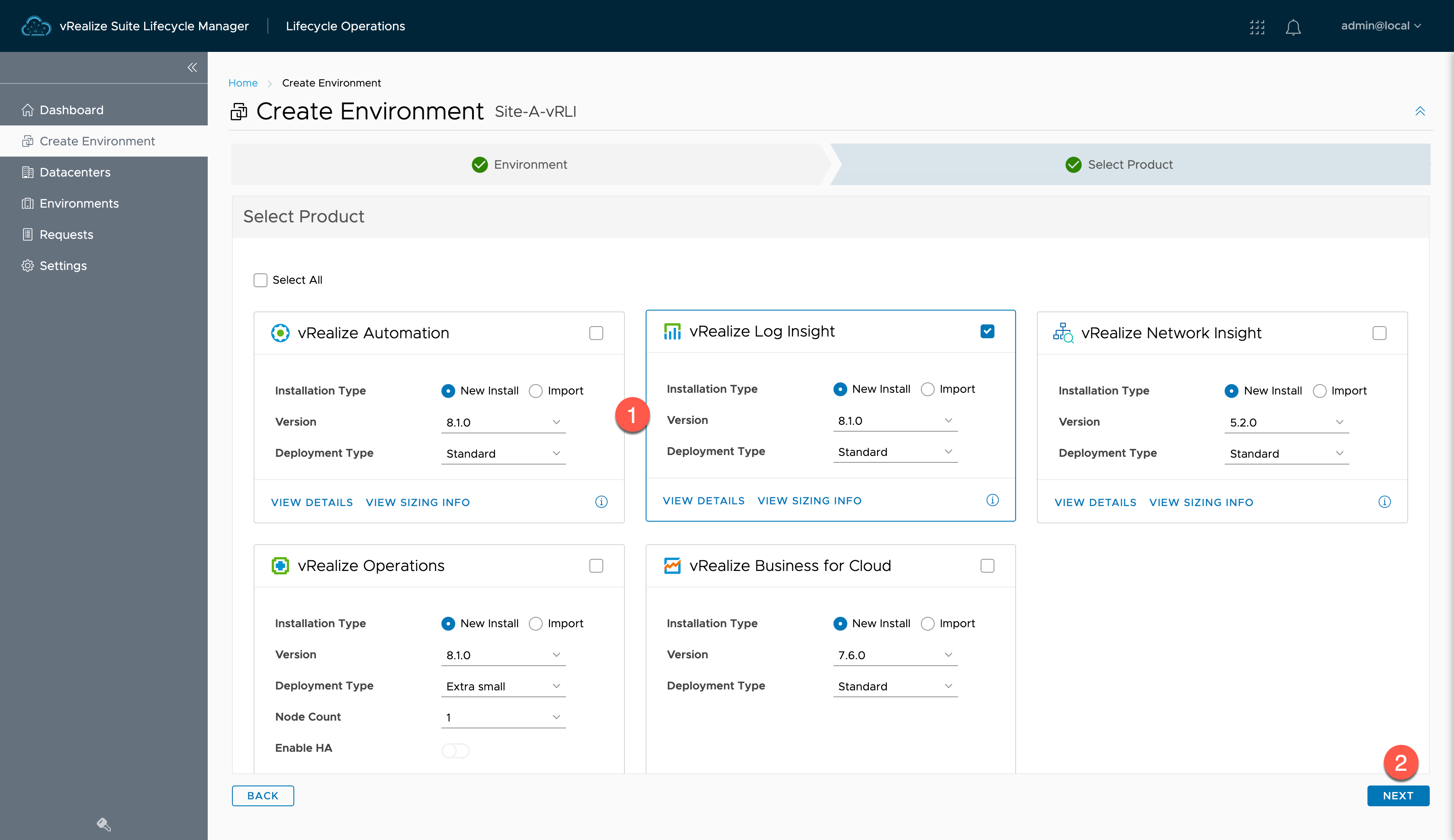Open the admin@local user menu
Image resolution: width=1454 pixels, height=840 pixels.
(1381, 26)
